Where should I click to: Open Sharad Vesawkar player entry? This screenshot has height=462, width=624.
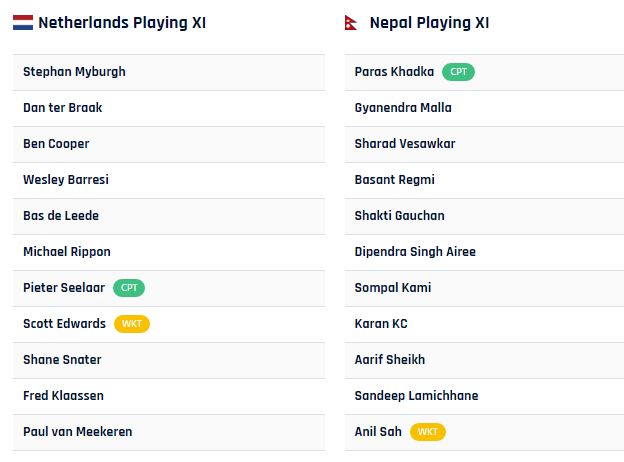pos(484,144)
